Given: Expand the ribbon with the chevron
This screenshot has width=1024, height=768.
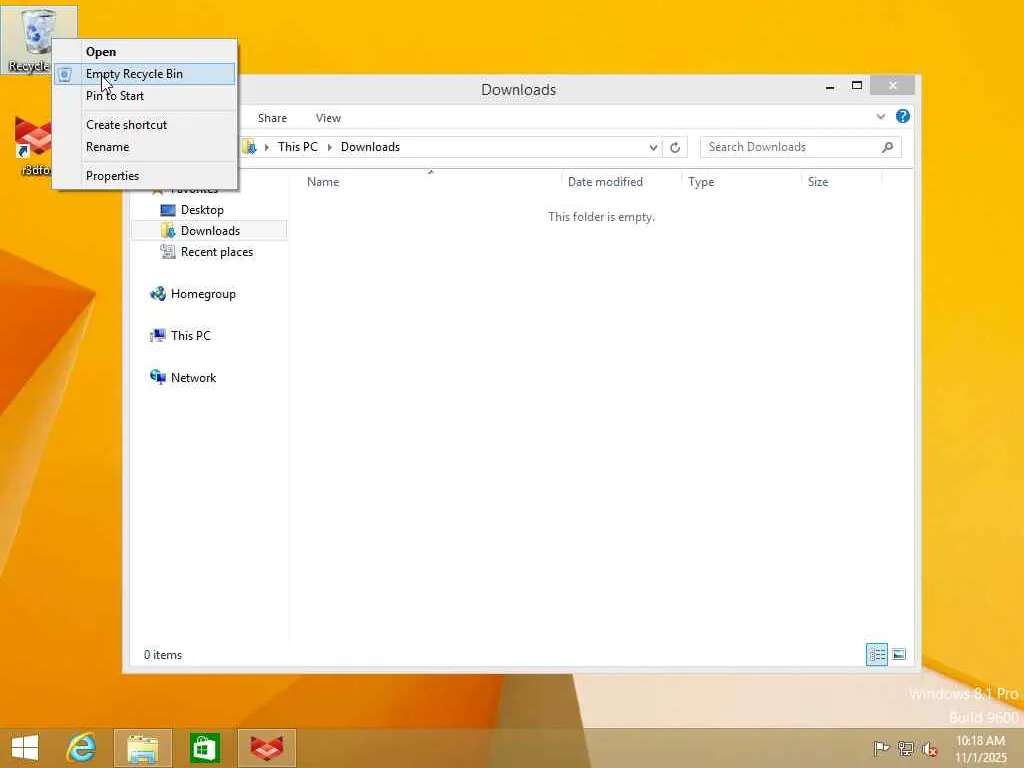Looking at the screenshot, I should click(880, 117).
